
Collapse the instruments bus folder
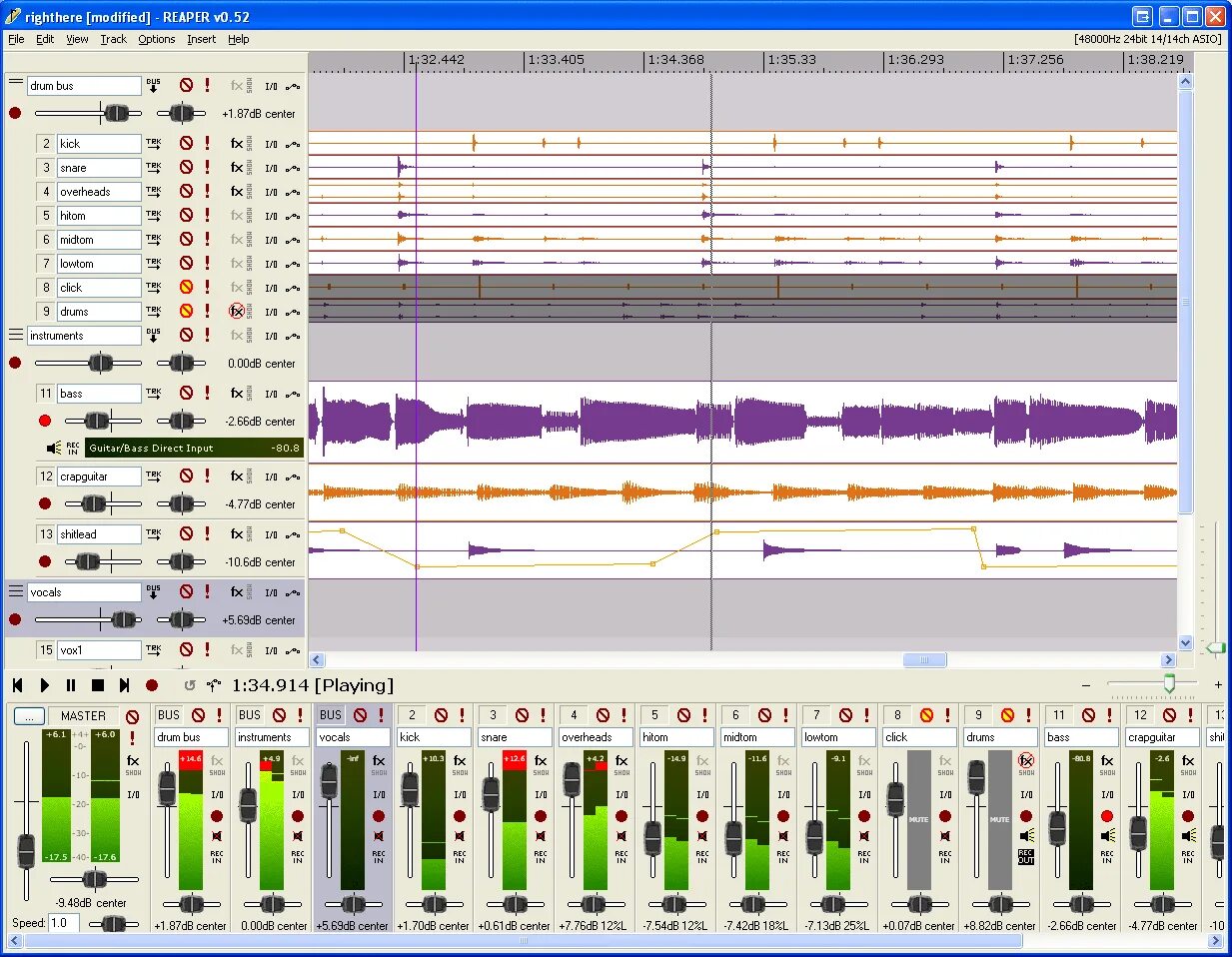tap(16, 335)
